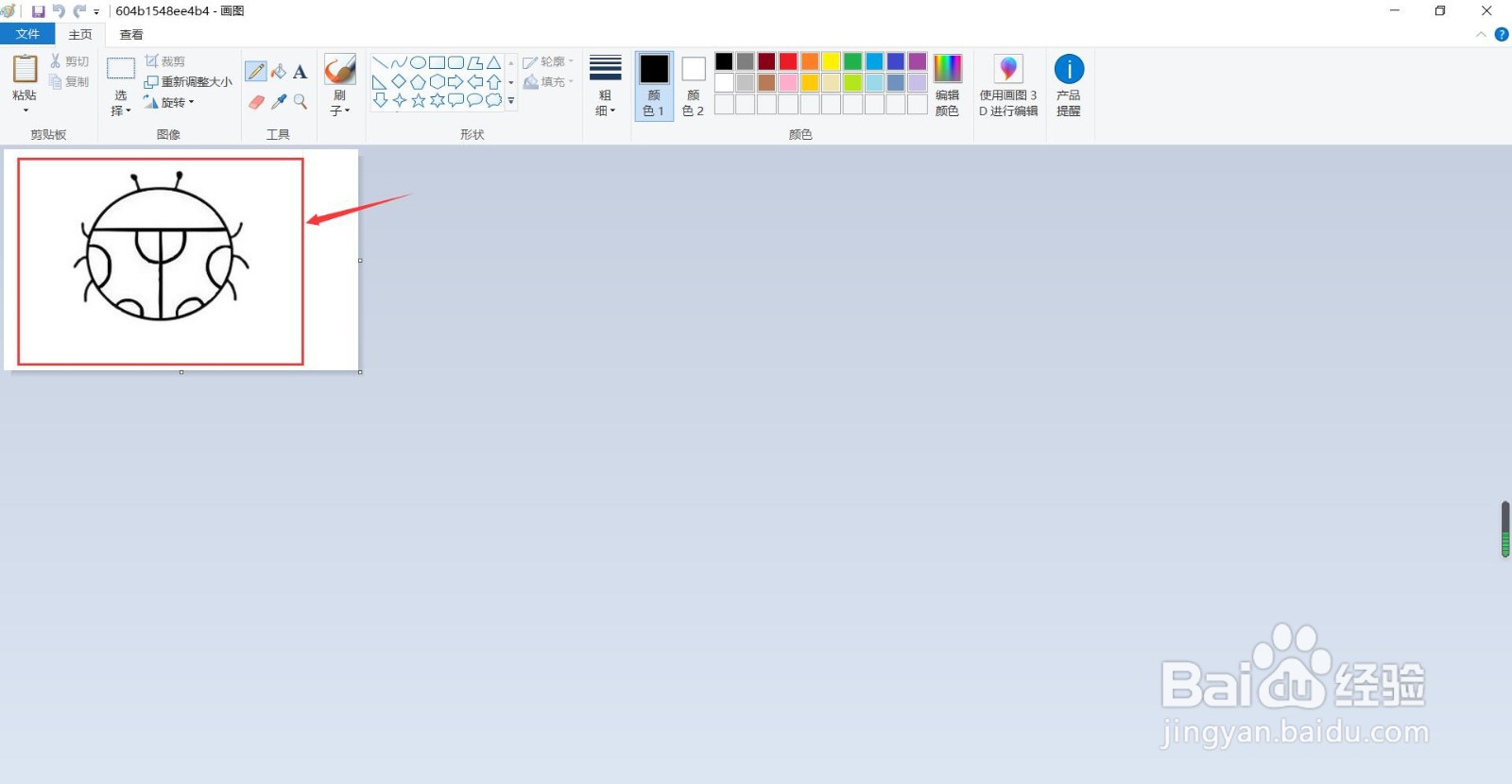Choose the Four-point star shape
Viewport: 1512px width, 784px height.
point(399,100)
